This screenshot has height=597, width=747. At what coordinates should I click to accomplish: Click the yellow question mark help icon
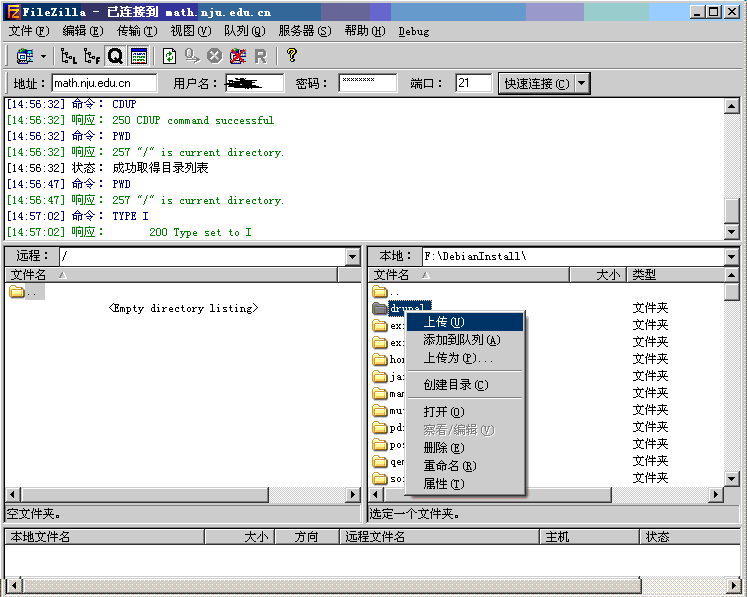coord(291,56)
